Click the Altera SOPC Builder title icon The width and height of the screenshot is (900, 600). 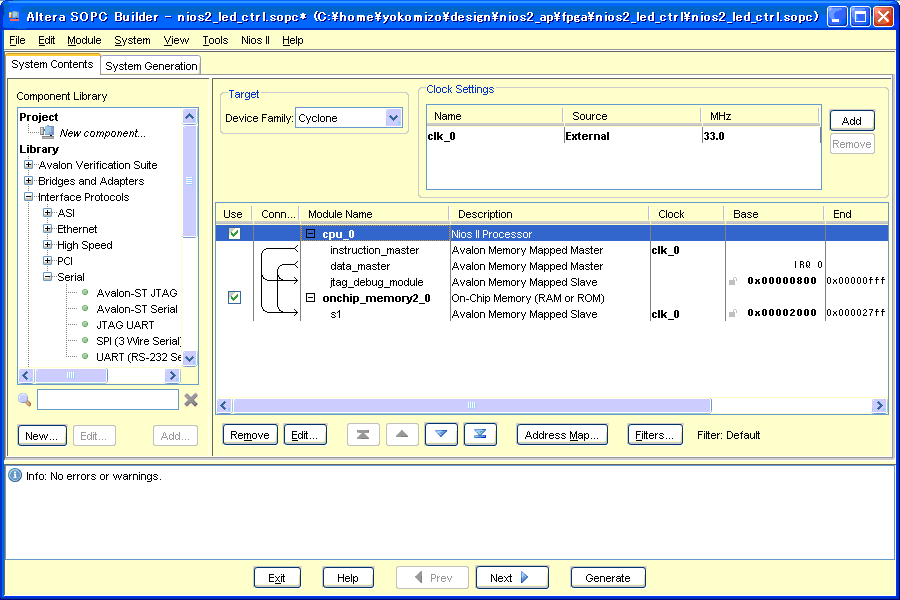pyautogui.click(x=14, y=16)
